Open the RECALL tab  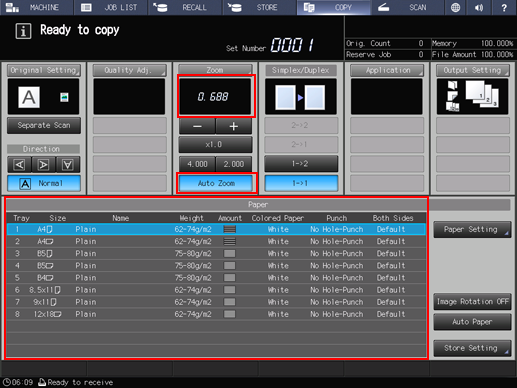[x=185, y=7]
